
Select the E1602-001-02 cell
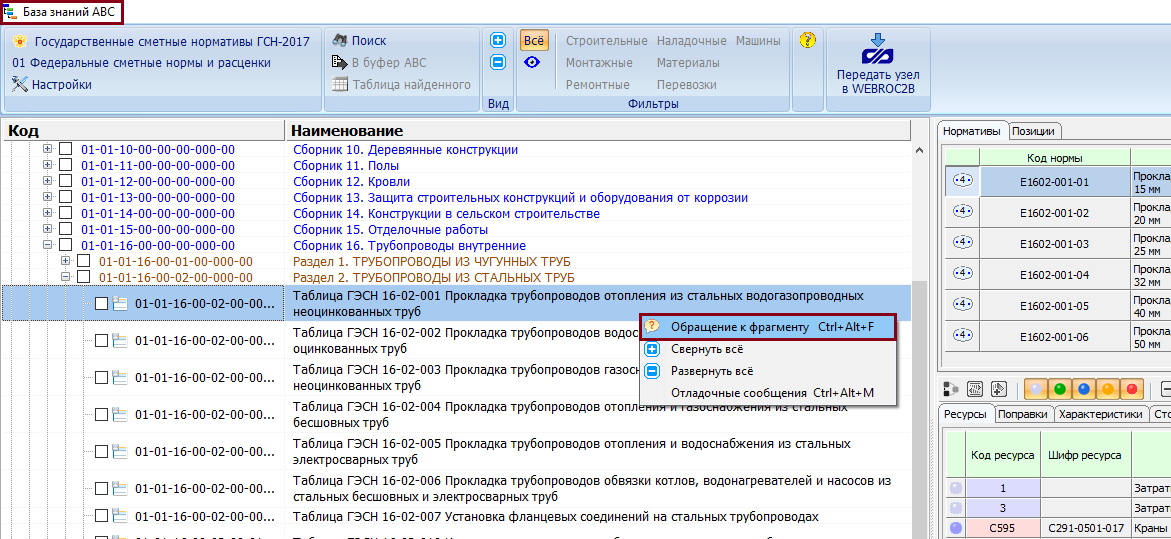[x=1054, y=213]
